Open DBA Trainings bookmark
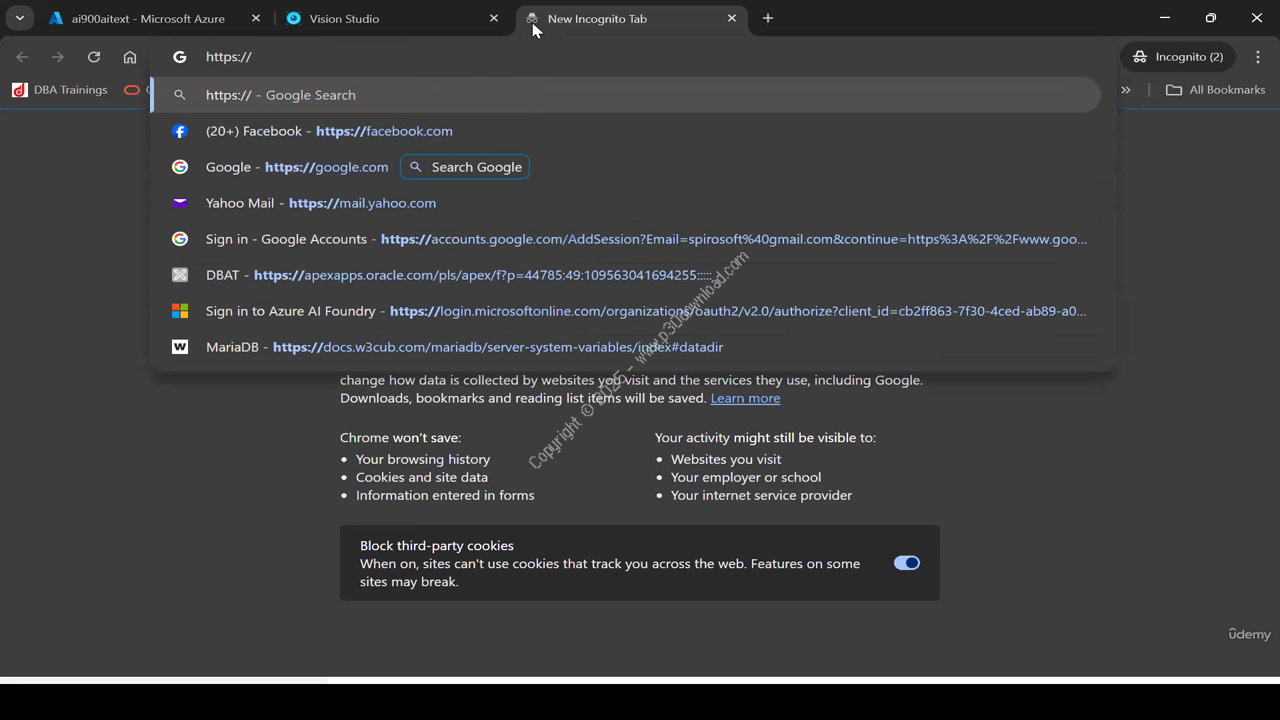Viewport: 1280px width, 720px height. [60, 90]
